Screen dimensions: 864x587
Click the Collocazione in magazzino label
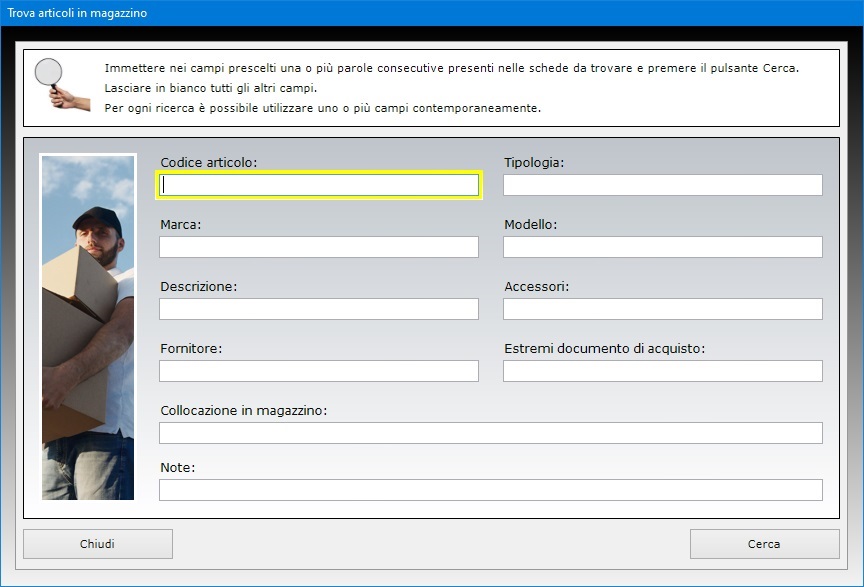click(x=244, y=411)
